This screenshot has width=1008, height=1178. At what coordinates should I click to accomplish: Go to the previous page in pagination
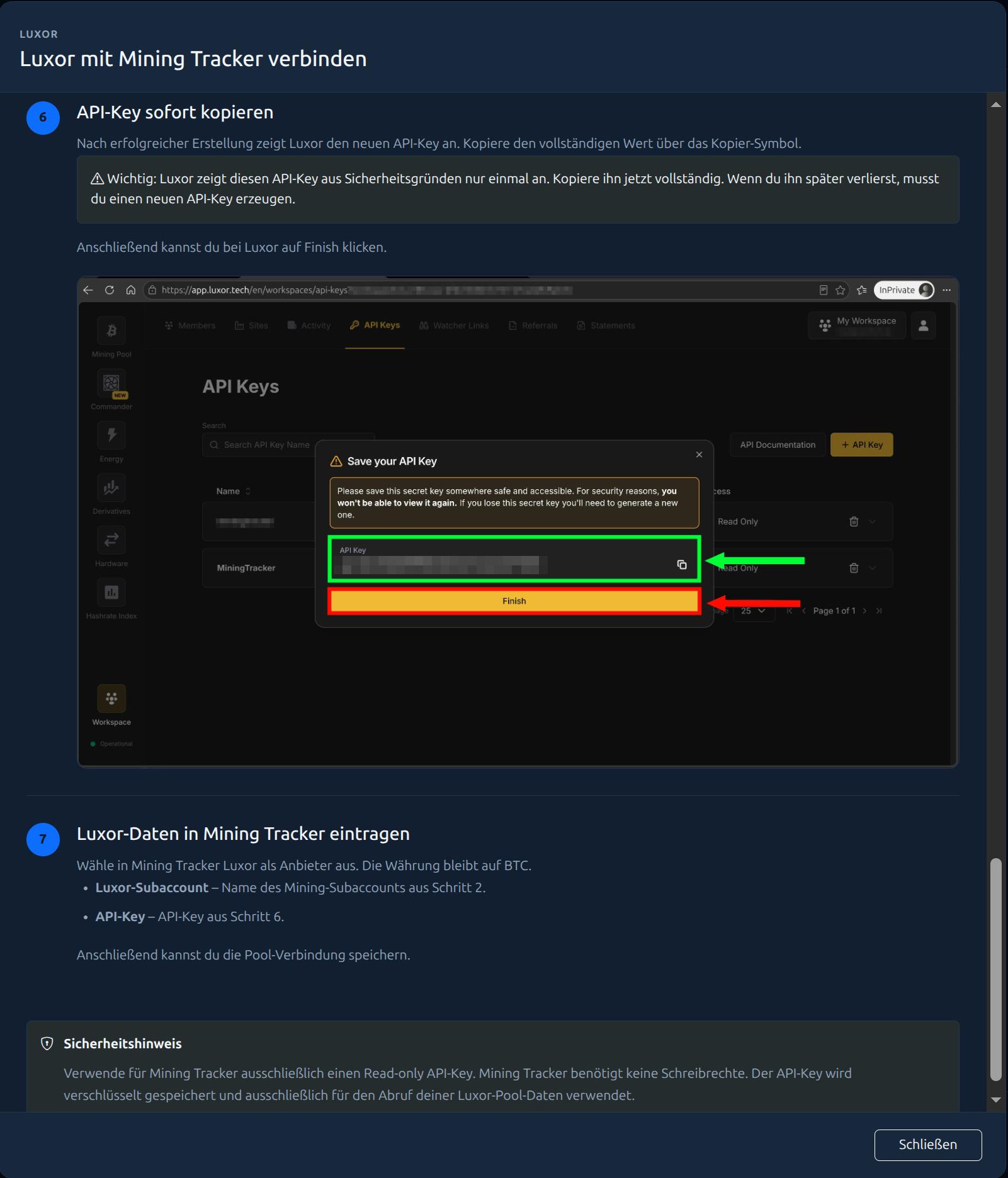(804, 611)
